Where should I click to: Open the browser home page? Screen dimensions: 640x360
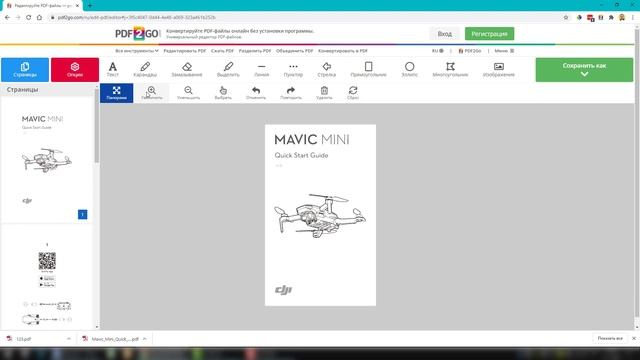[40, 18]
